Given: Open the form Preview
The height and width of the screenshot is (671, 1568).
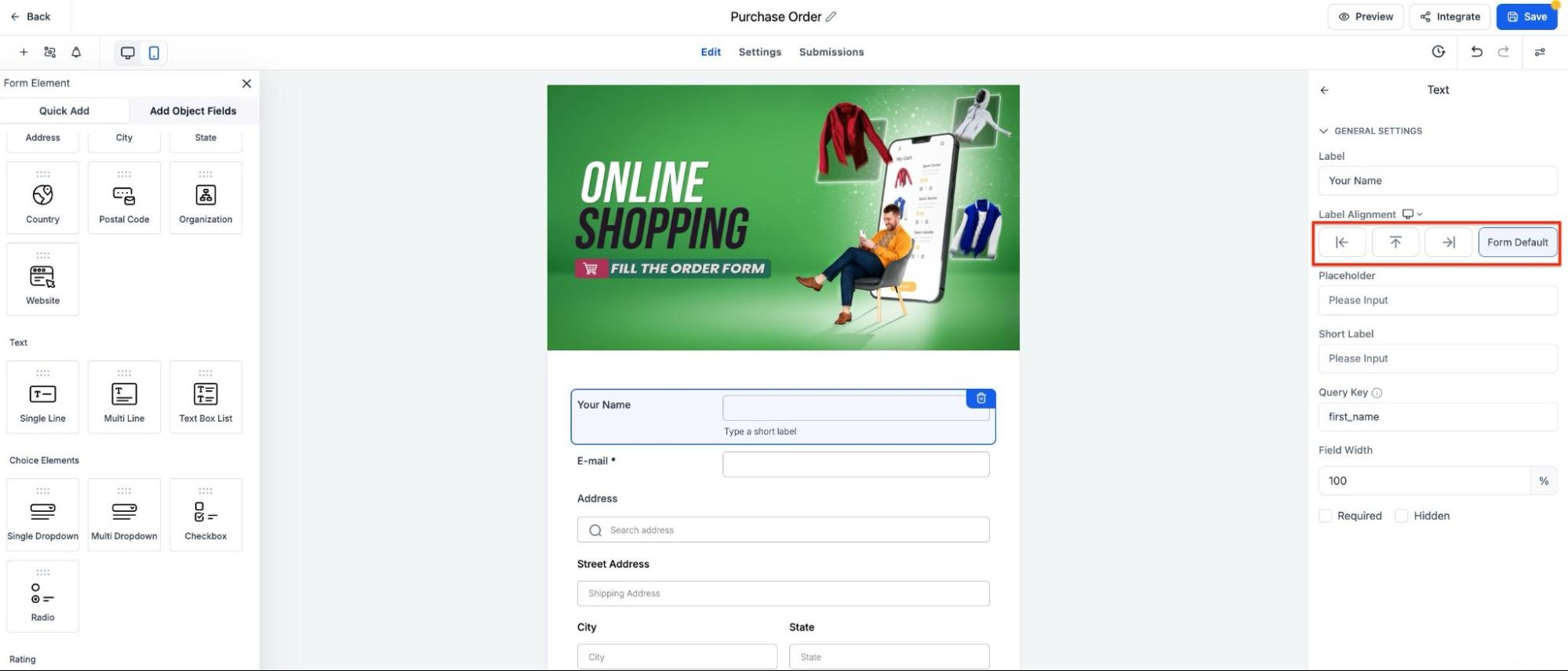Looking at the screenshot, I should [1366, 16].
